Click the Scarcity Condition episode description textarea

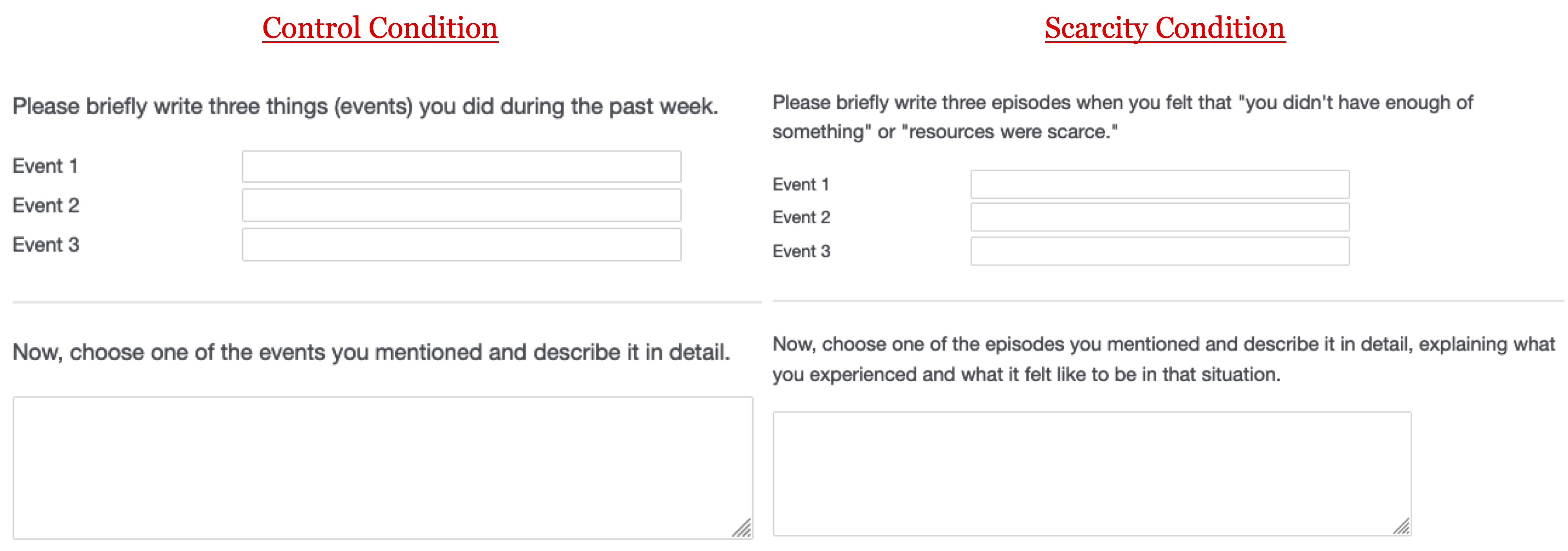click(x=1092, y=474)
